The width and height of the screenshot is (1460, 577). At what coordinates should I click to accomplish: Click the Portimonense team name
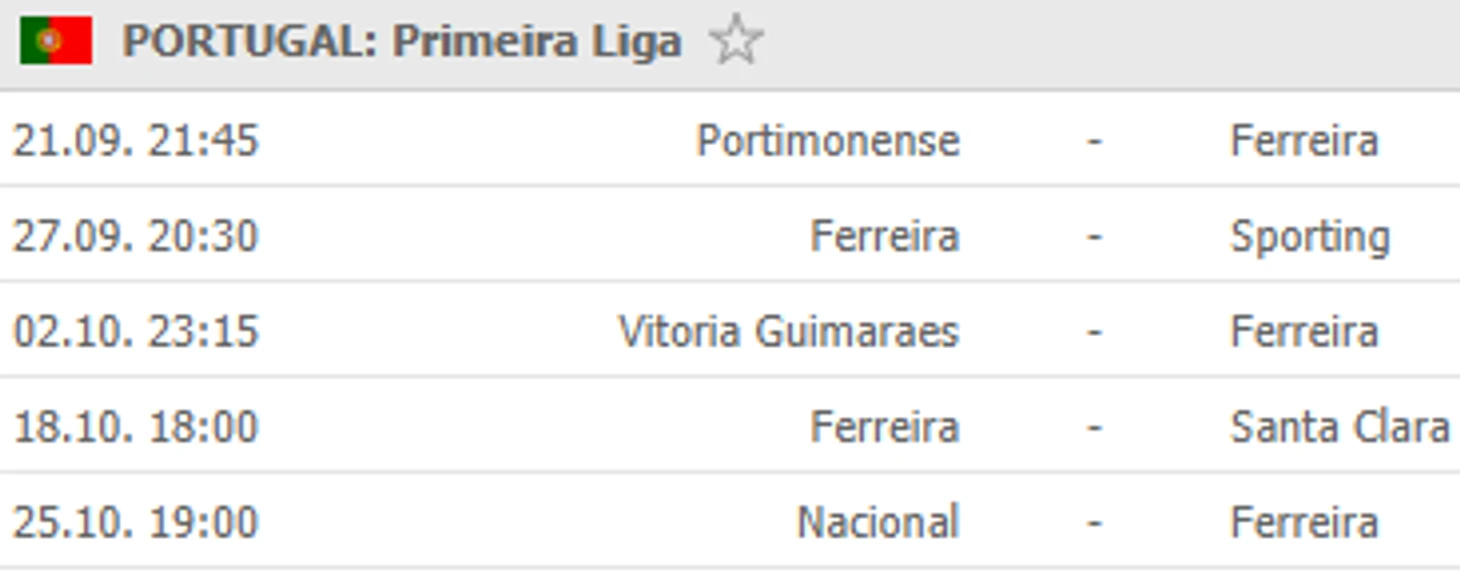click(x=828, y=140)
